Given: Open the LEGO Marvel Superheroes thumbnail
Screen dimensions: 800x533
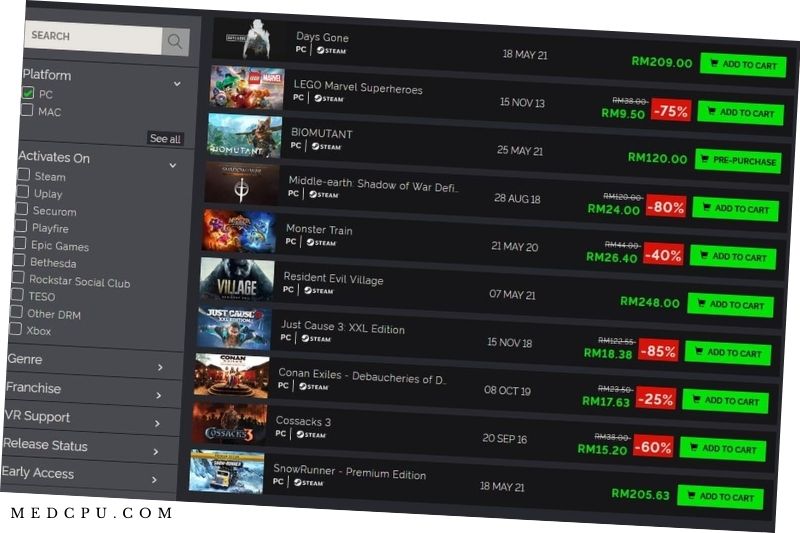Looking at the screenshot, I should click(x=247, y=87).
